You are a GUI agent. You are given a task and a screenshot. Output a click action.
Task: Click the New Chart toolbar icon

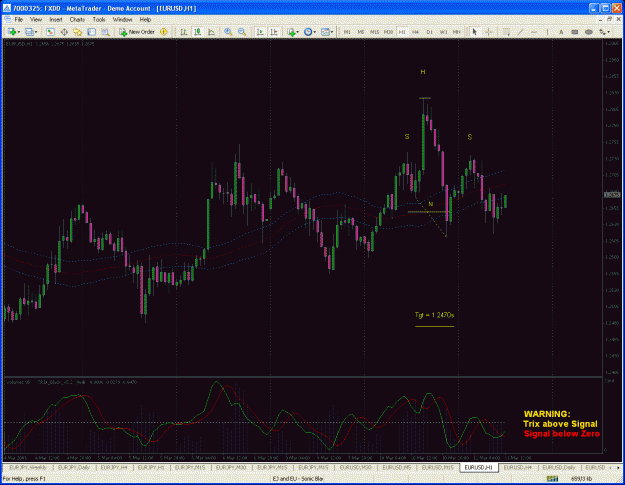pyautogui.click(x=12, y=32)
